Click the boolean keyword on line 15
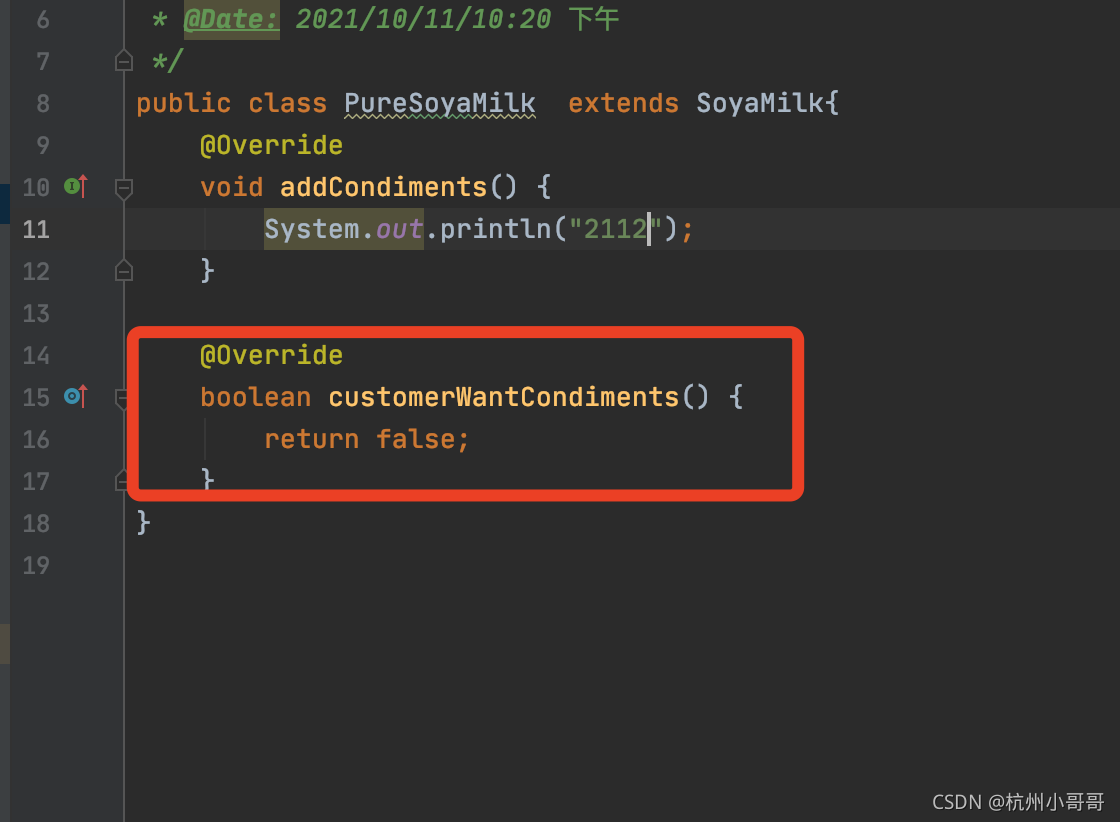1120x822 pixels. [x=256, y=397]
